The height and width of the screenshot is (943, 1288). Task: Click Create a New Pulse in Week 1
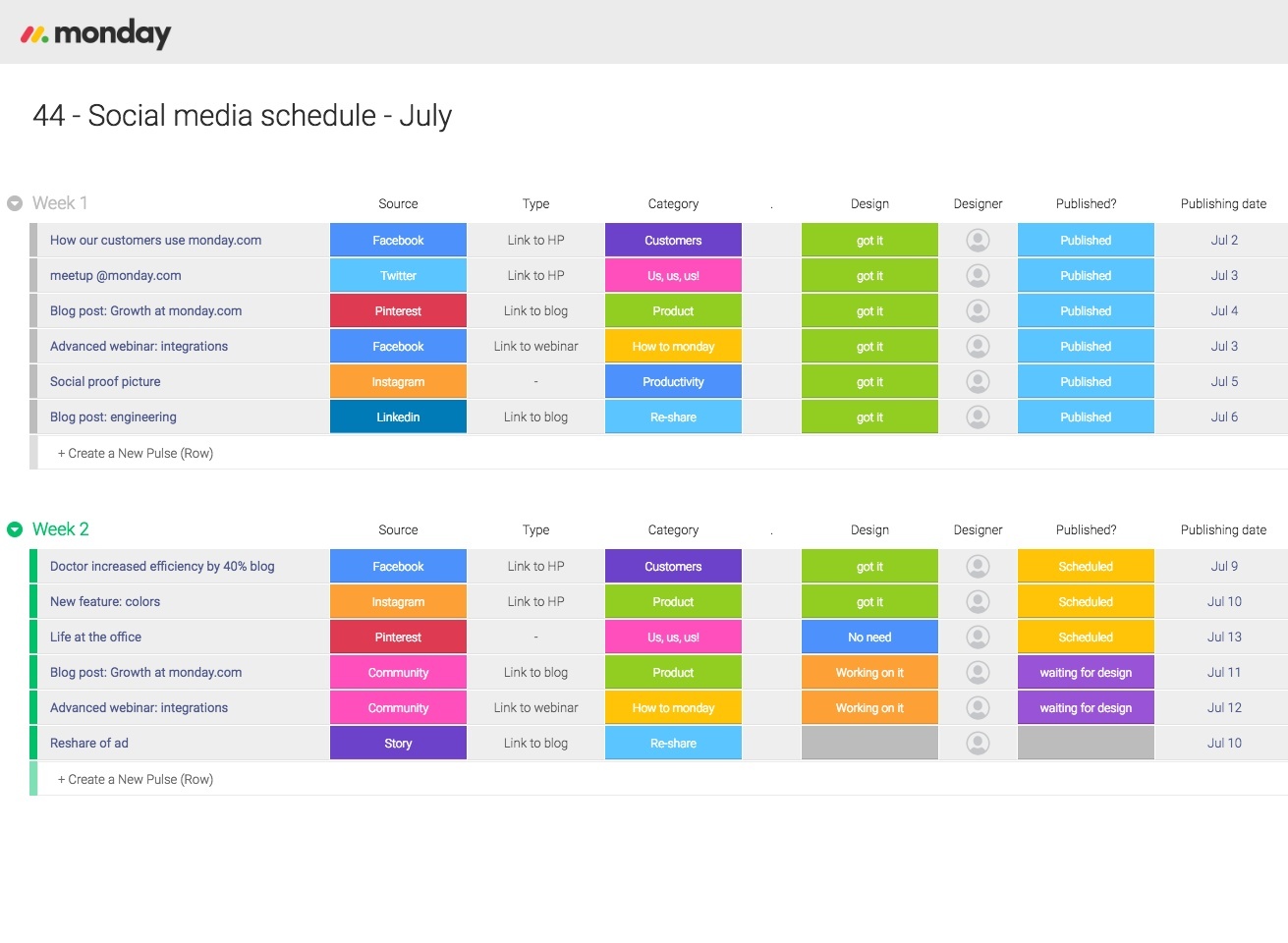[x=136, y=453]
